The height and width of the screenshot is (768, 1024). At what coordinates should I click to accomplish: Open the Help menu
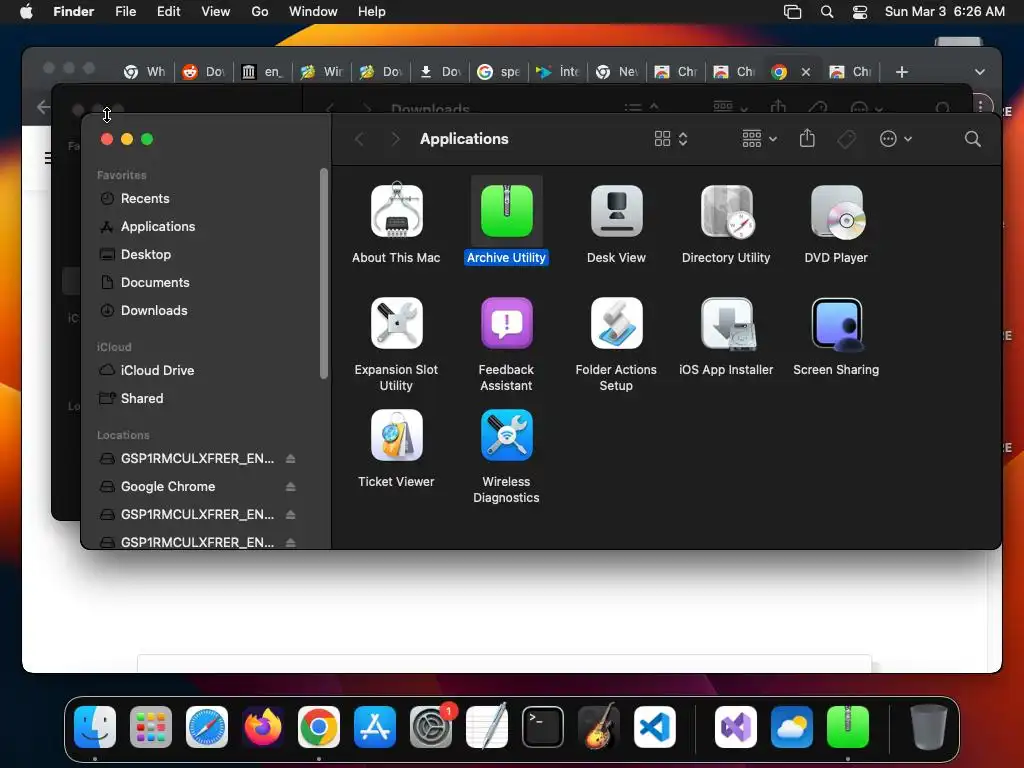pyautogui.click(x=372, y=11)
